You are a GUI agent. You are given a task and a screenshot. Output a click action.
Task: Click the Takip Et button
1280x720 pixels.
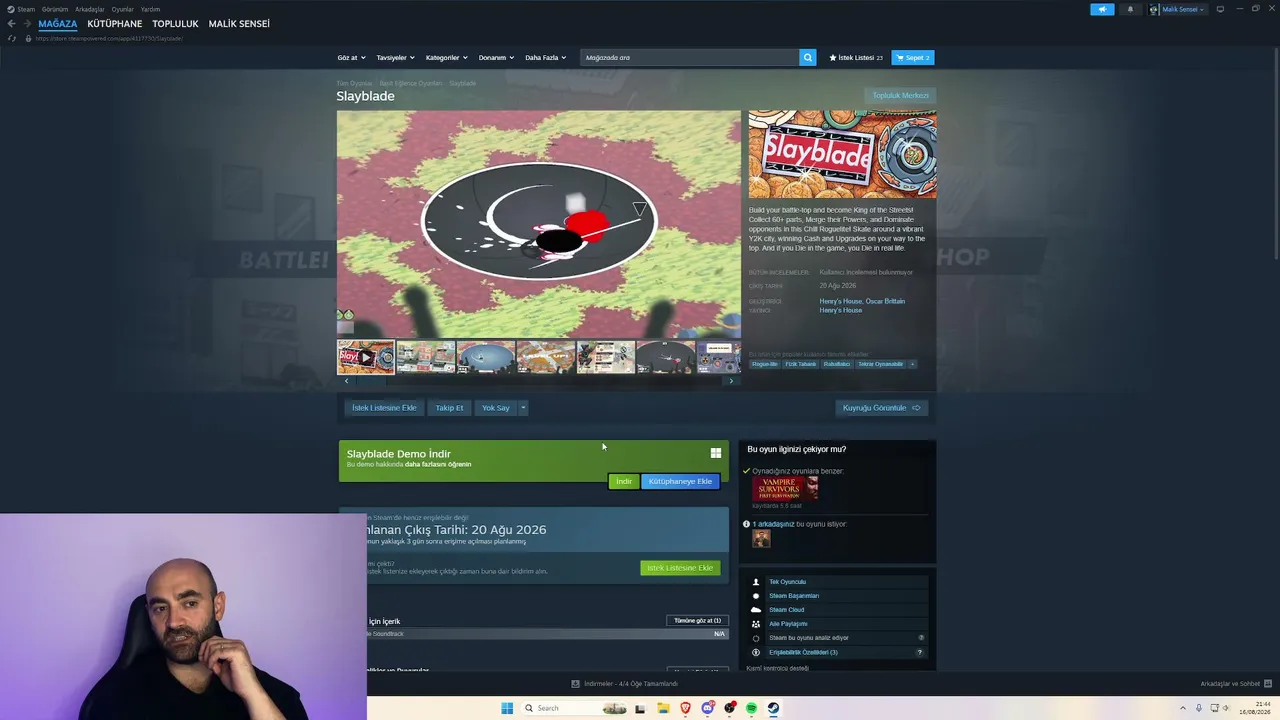(x=449, y=408)
